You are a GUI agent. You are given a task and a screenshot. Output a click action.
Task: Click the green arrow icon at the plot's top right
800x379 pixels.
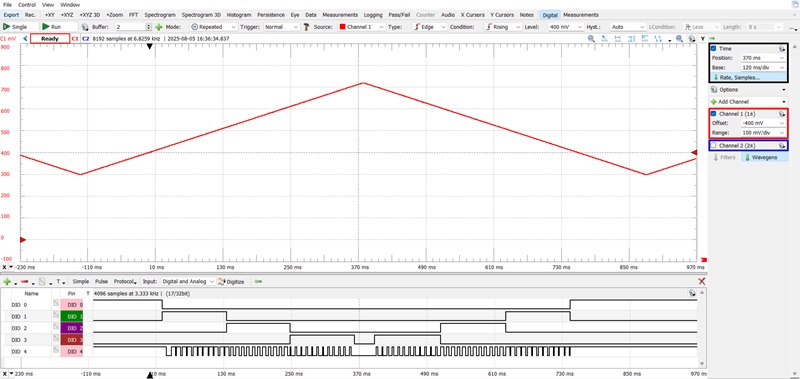click(x=712, y=38)
